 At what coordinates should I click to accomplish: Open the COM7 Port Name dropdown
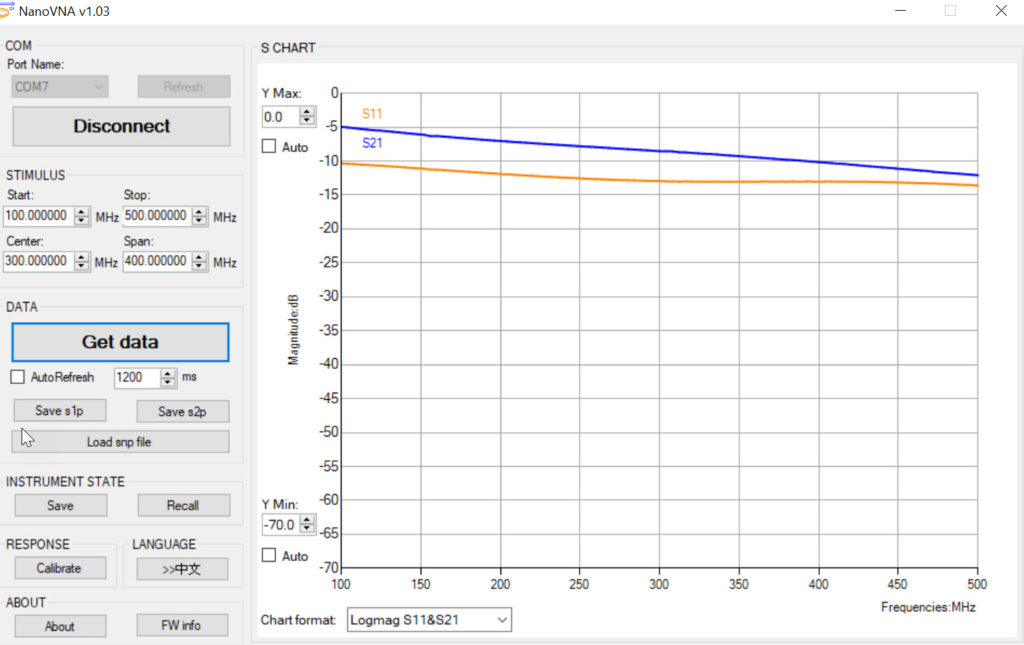[60, 87]
